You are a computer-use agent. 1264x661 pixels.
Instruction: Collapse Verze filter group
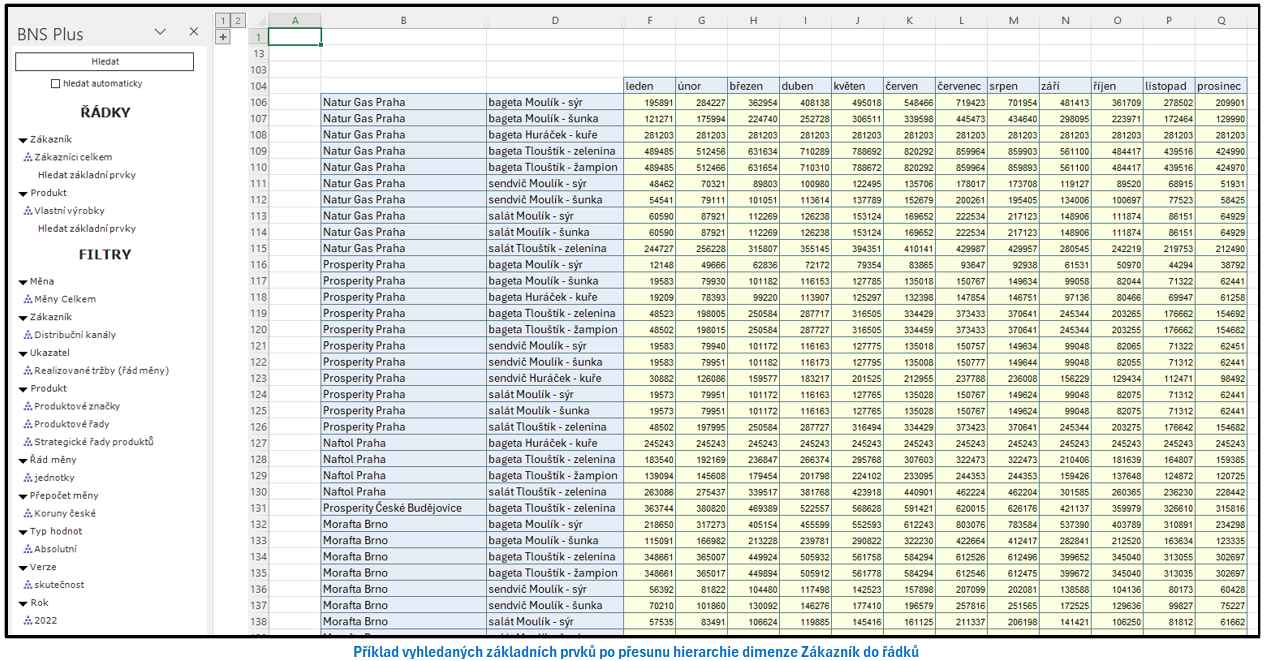pyautogui.click(x=22, y=567)
